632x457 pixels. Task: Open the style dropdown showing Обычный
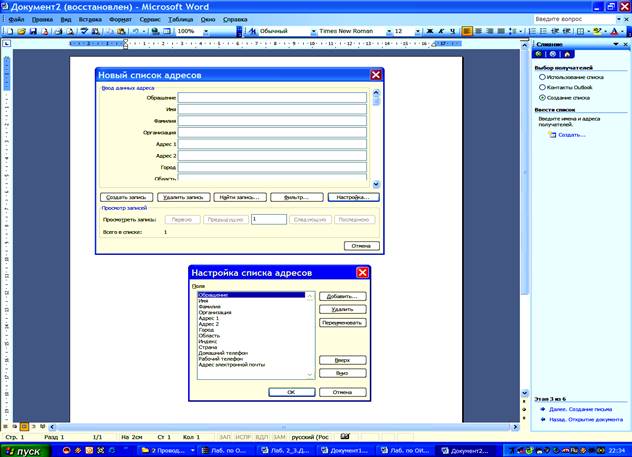[x=313, y=31]
